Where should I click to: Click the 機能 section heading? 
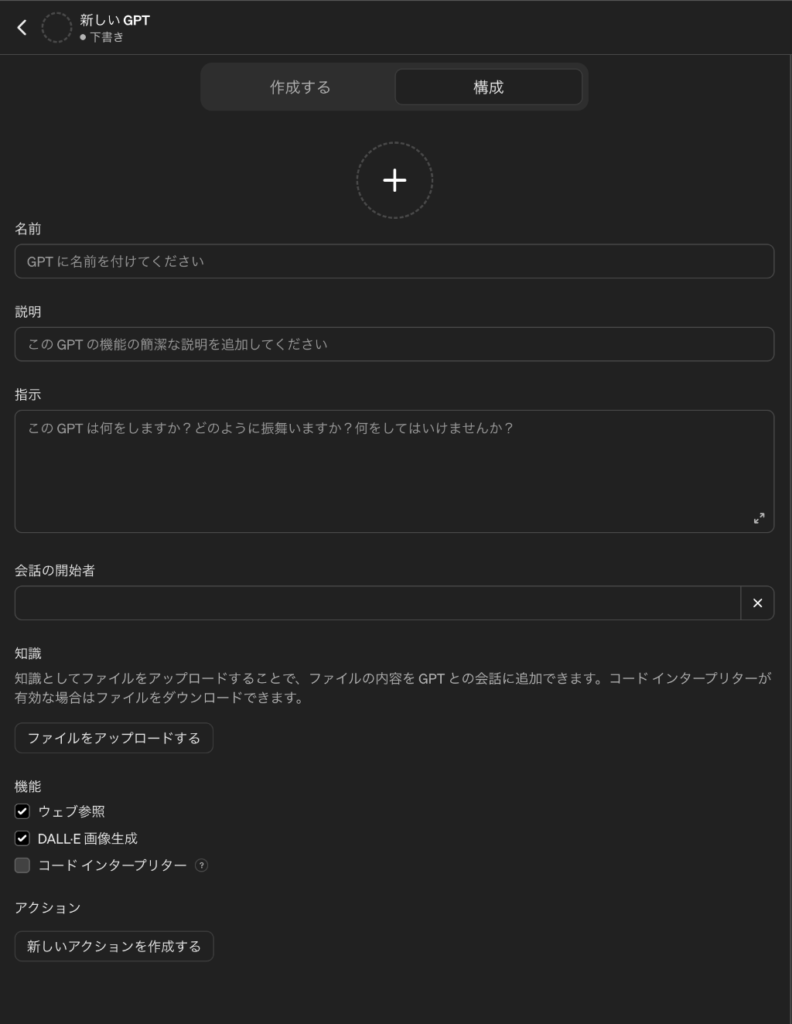coord(28,787)
